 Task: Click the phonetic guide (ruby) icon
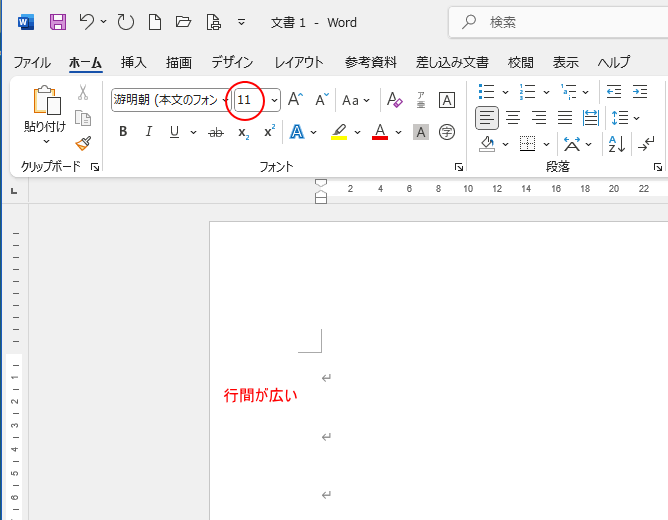pos(421,100)
